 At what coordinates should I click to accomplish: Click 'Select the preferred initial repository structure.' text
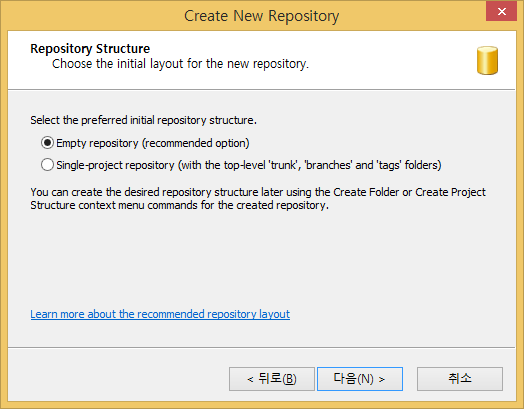tap(143, 120)
